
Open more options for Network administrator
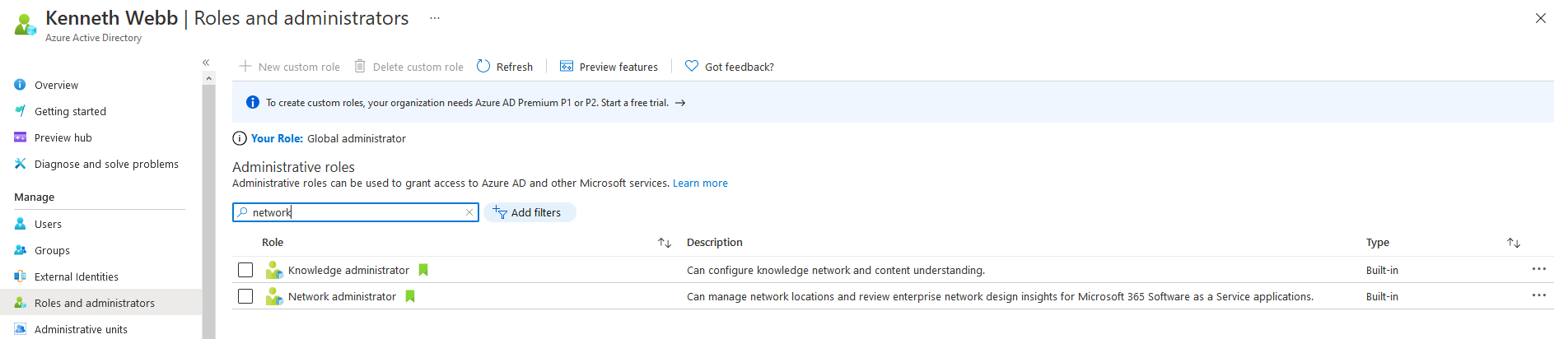(1538, 295)
